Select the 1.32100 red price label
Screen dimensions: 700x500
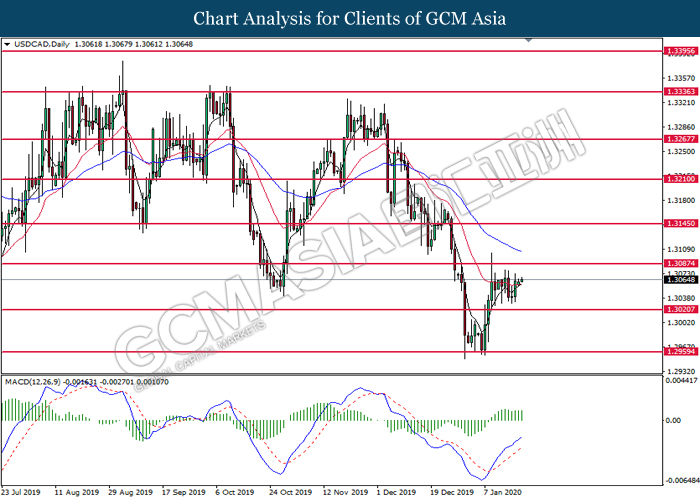[x=680, y=179]
